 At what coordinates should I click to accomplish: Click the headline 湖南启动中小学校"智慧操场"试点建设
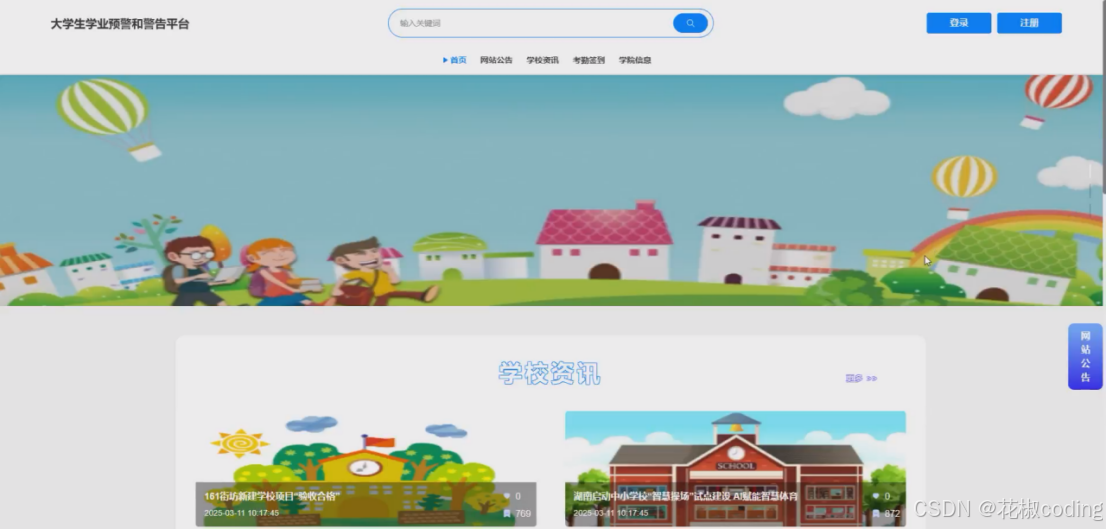click(x=686, y=496)
